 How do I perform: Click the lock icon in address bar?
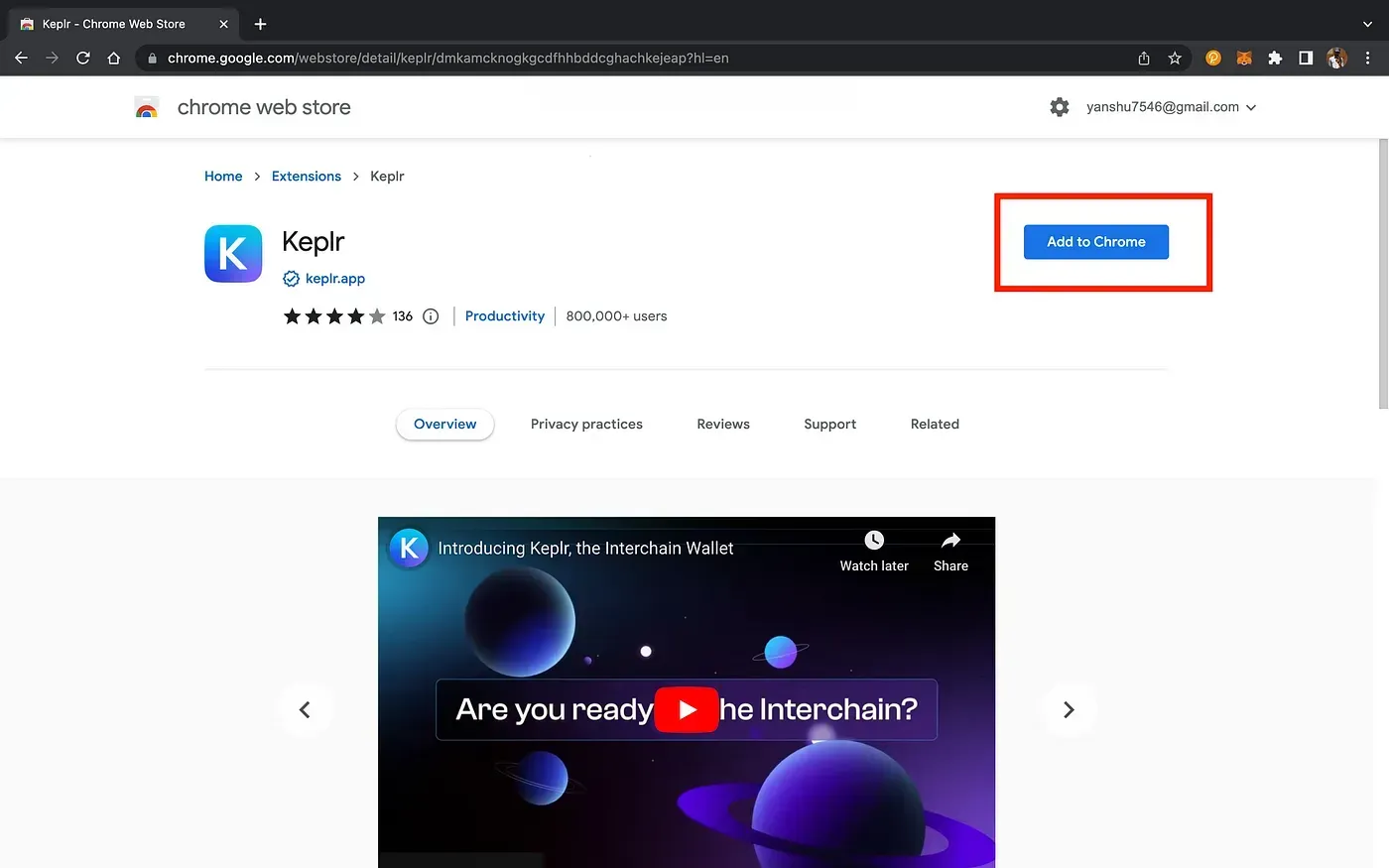[x=152, y=59]
